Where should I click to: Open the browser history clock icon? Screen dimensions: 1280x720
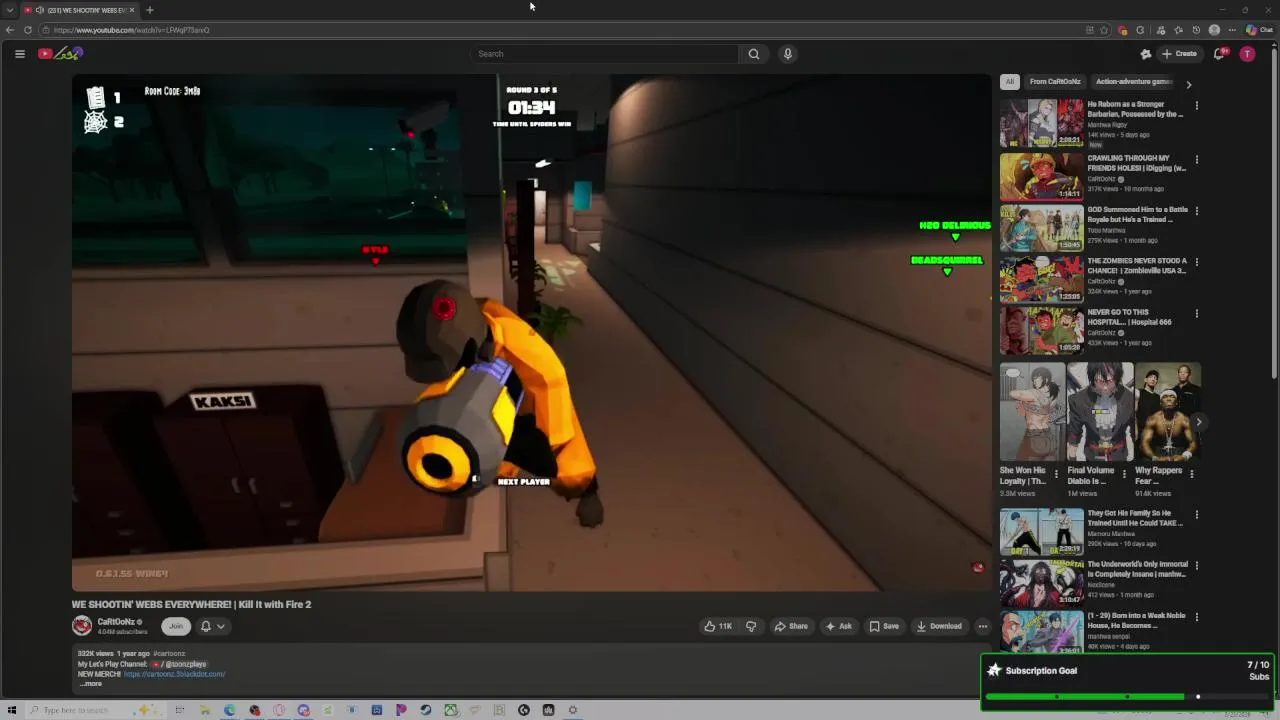pyautogui.click(x=1196, y=30)
